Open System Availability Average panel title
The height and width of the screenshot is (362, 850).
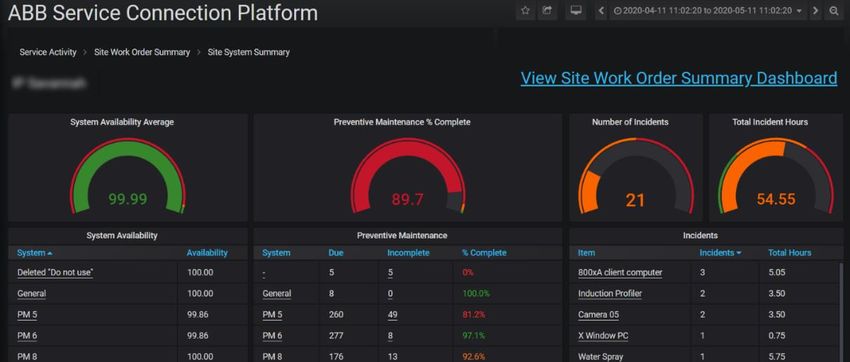tap(122, 122)
